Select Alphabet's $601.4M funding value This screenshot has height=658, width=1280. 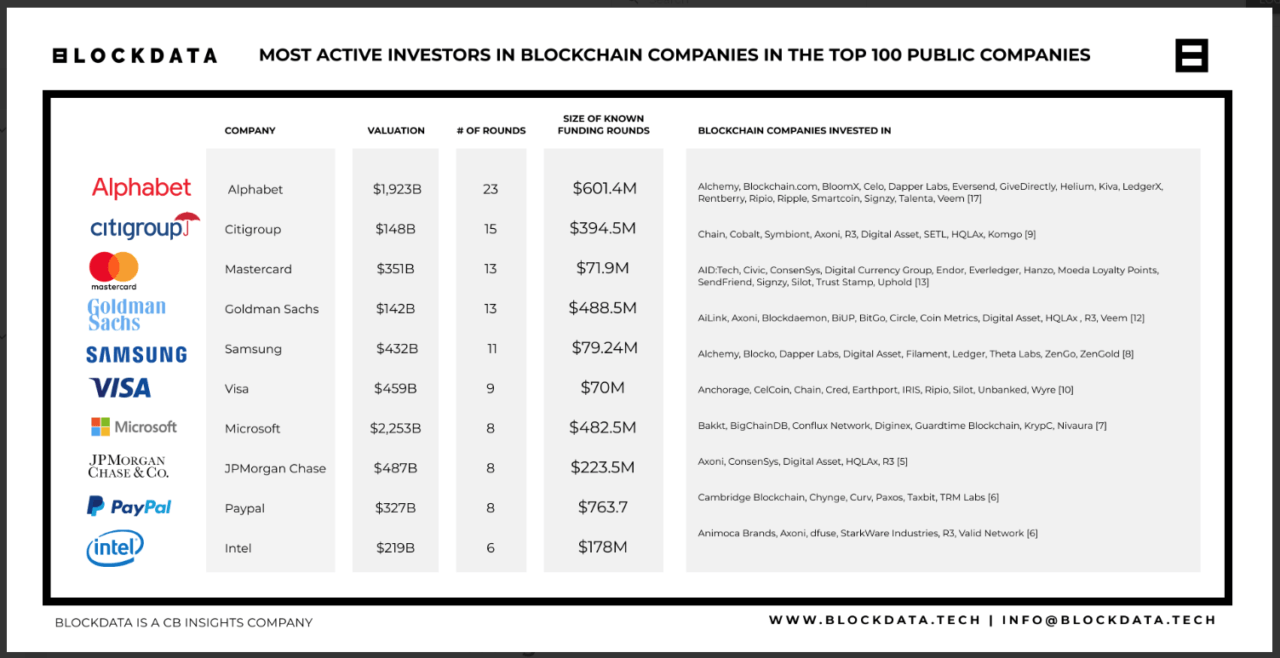tap(604, 188)
